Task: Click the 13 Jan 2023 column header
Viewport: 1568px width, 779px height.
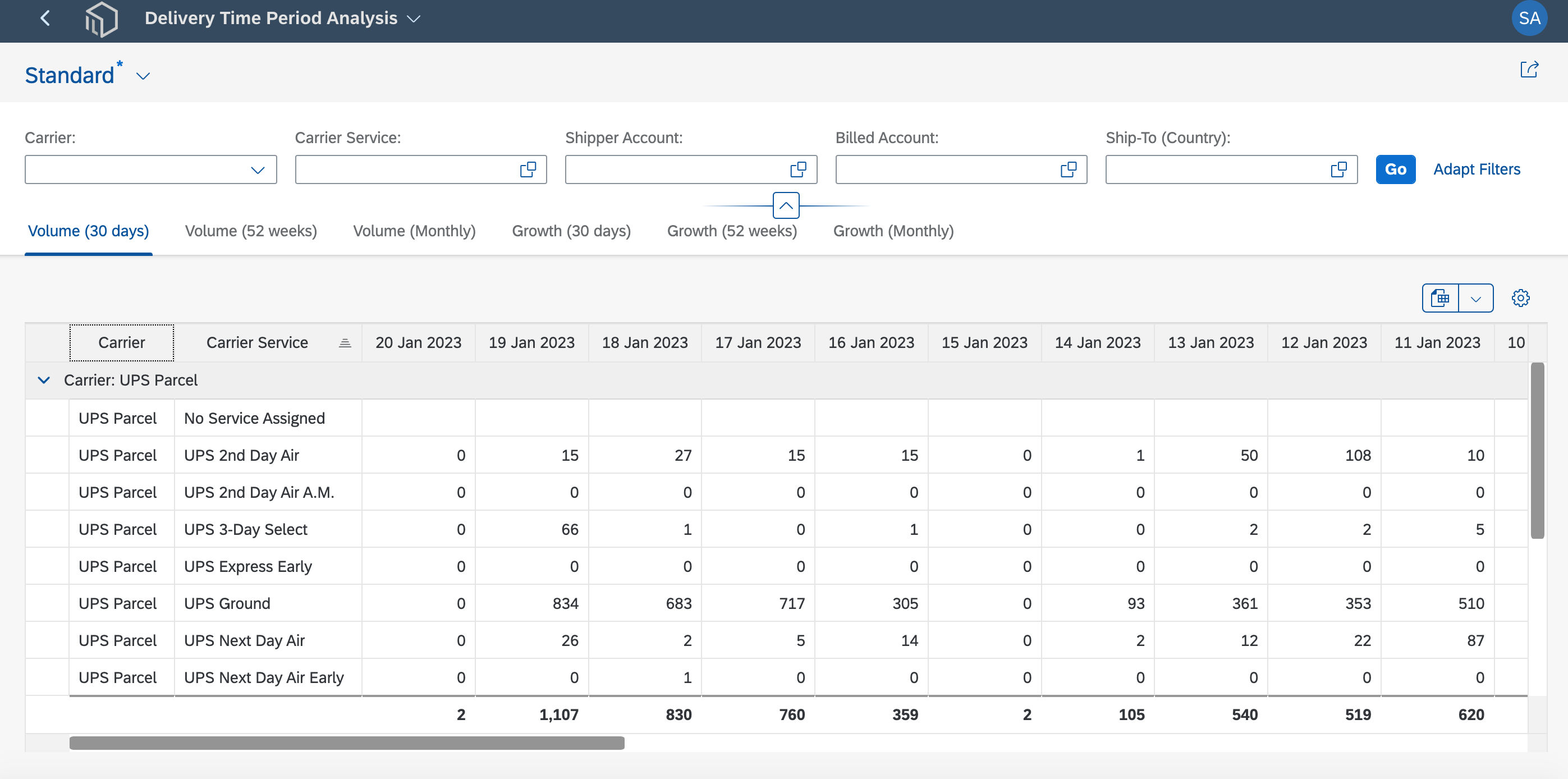Action: [x=1211, y=343]
